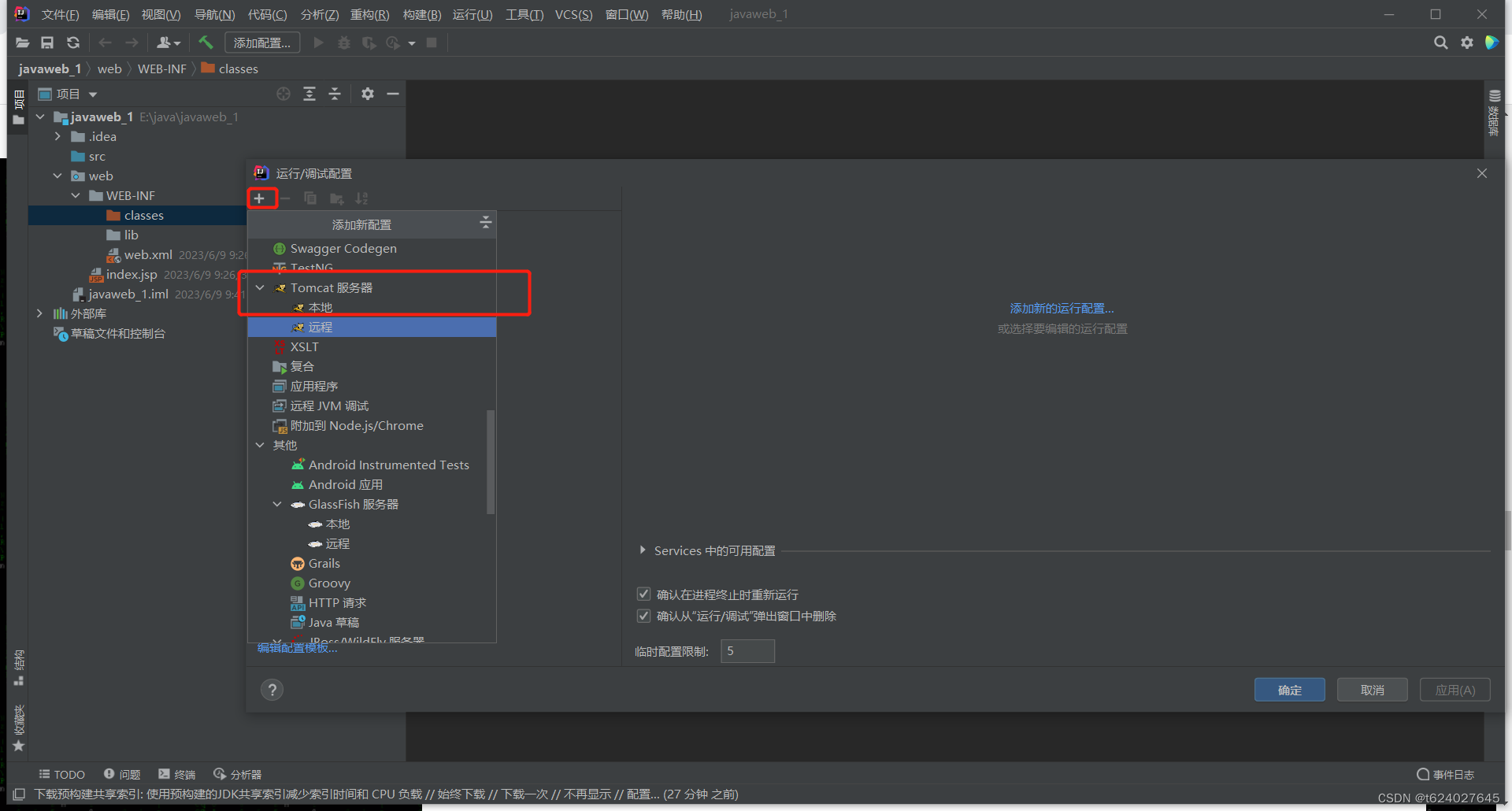1512x811 pixels.
Task: Collapse the GlassFish 服务器 group
Action: pyautogui.click(x=277, y=504)
